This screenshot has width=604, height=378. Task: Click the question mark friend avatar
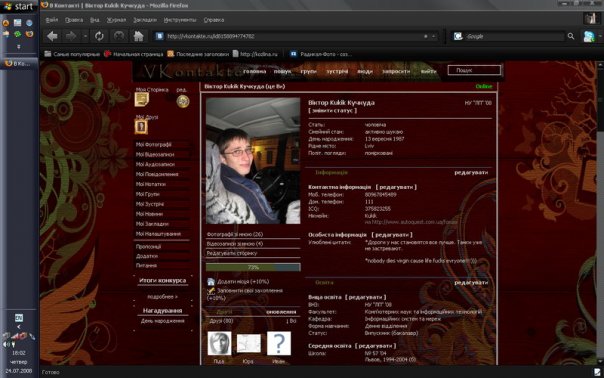pos(279,343)
